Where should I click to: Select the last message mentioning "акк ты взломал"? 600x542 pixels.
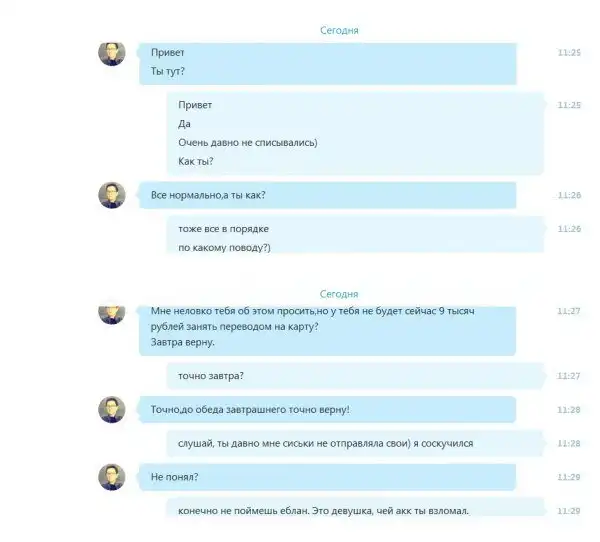pos(355,508)
